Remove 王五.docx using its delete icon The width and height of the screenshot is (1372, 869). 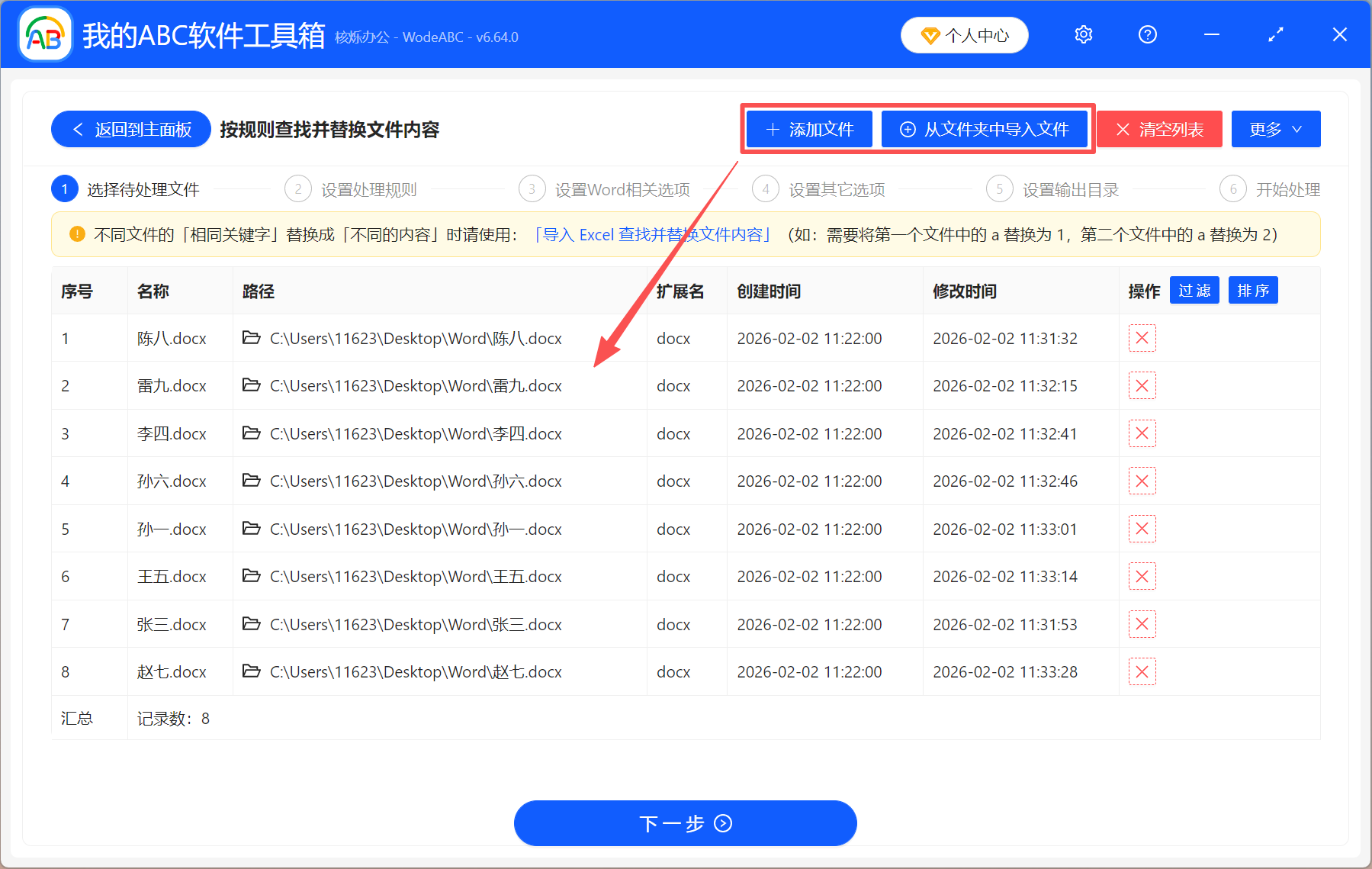(x=1142, y=576)
